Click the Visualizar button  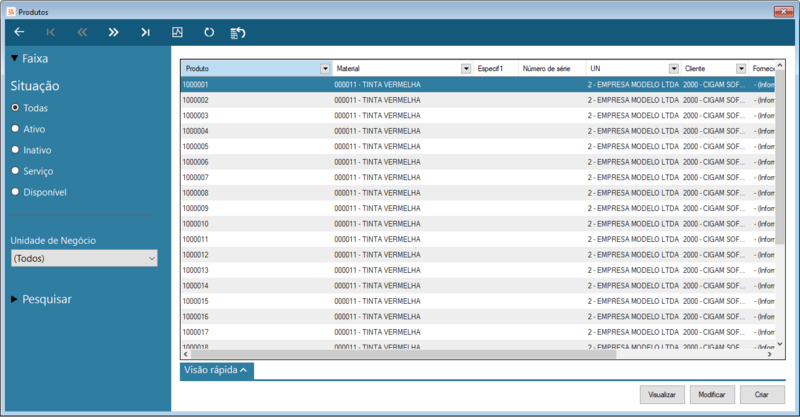(x=662, y=395)
